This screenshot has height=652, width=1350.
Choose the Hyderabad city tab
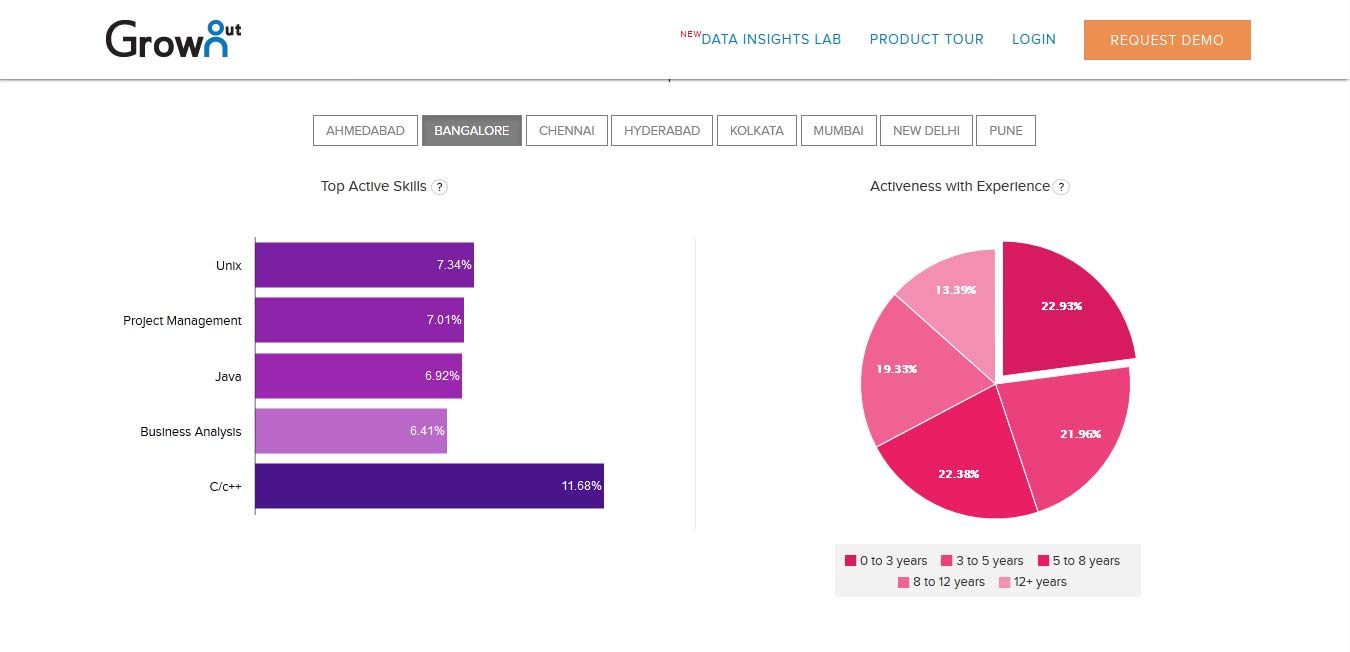[661, 131]
